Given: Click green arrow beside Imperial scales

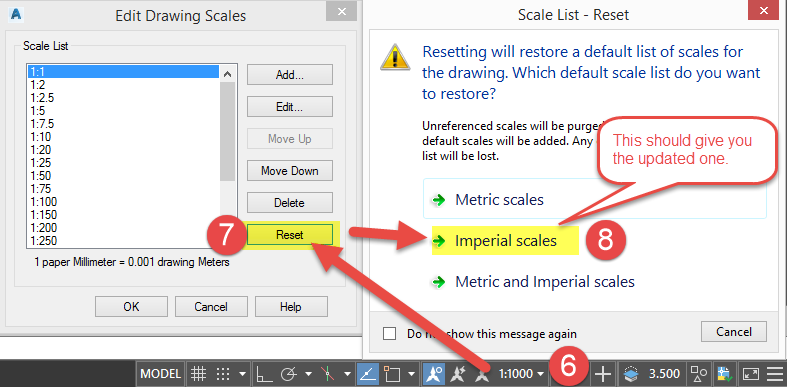Looking at the screenshot, I should coord(439,241).
